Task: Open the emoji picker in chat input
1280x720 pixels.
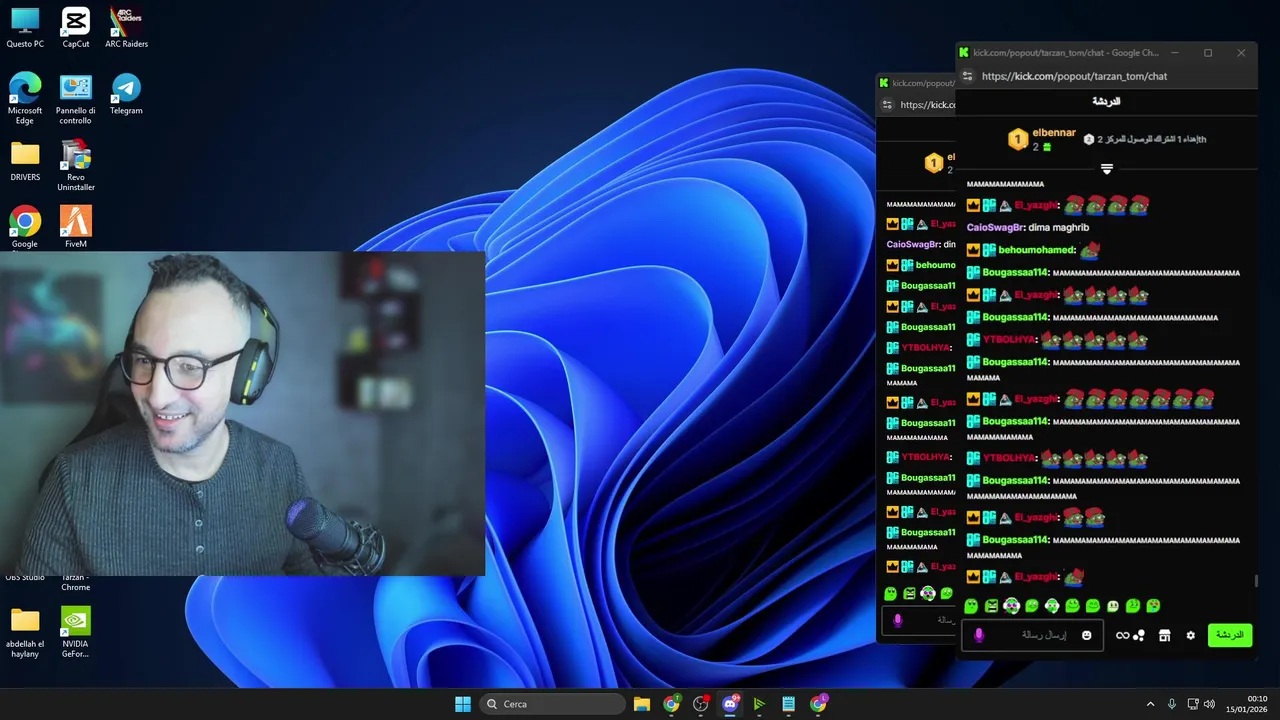Action: pyautogui.click(x=1087, y=635)
